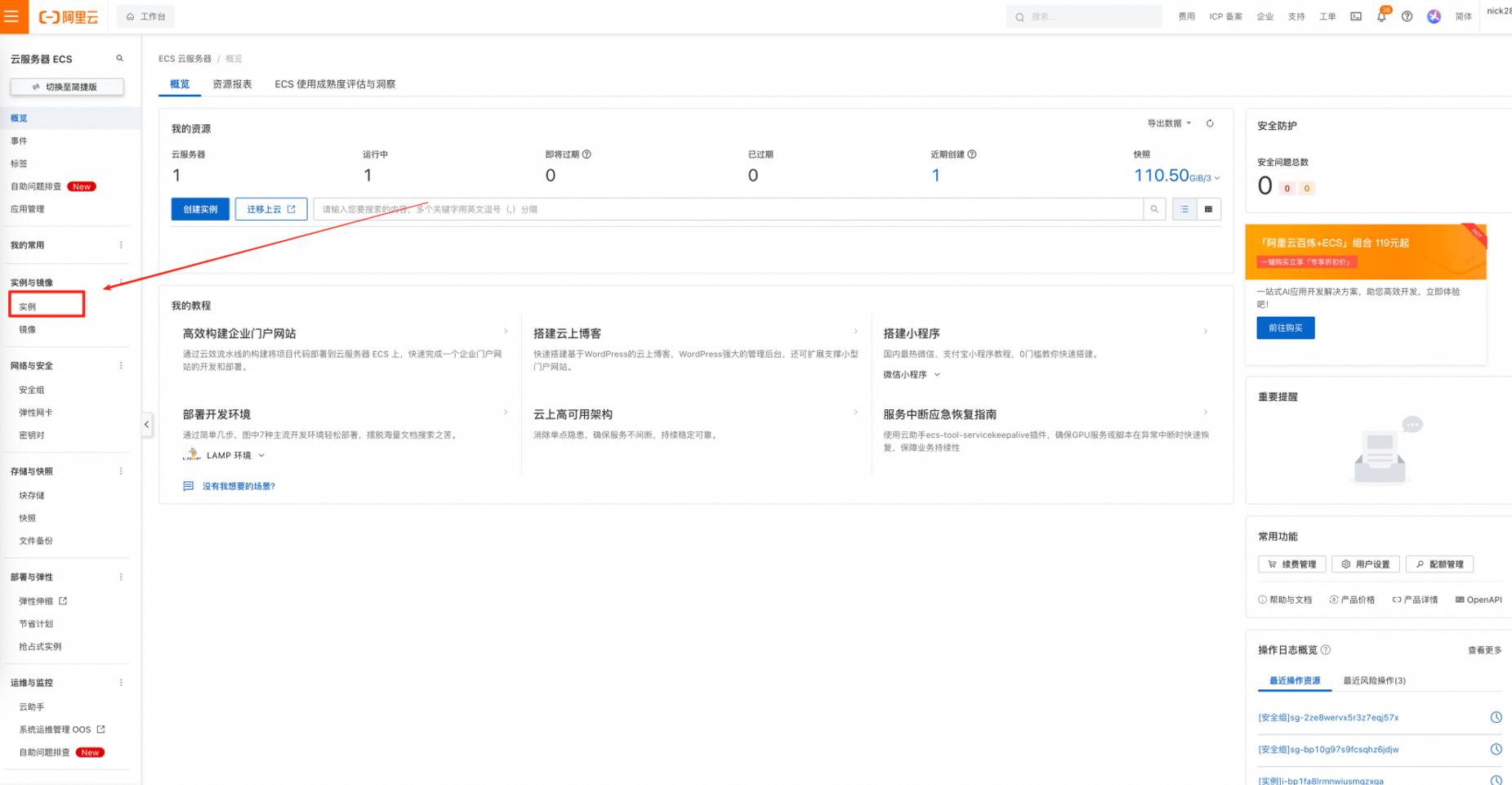1512x785 pixels.
Task: Open the notification bell
Action: (1381, 16)
